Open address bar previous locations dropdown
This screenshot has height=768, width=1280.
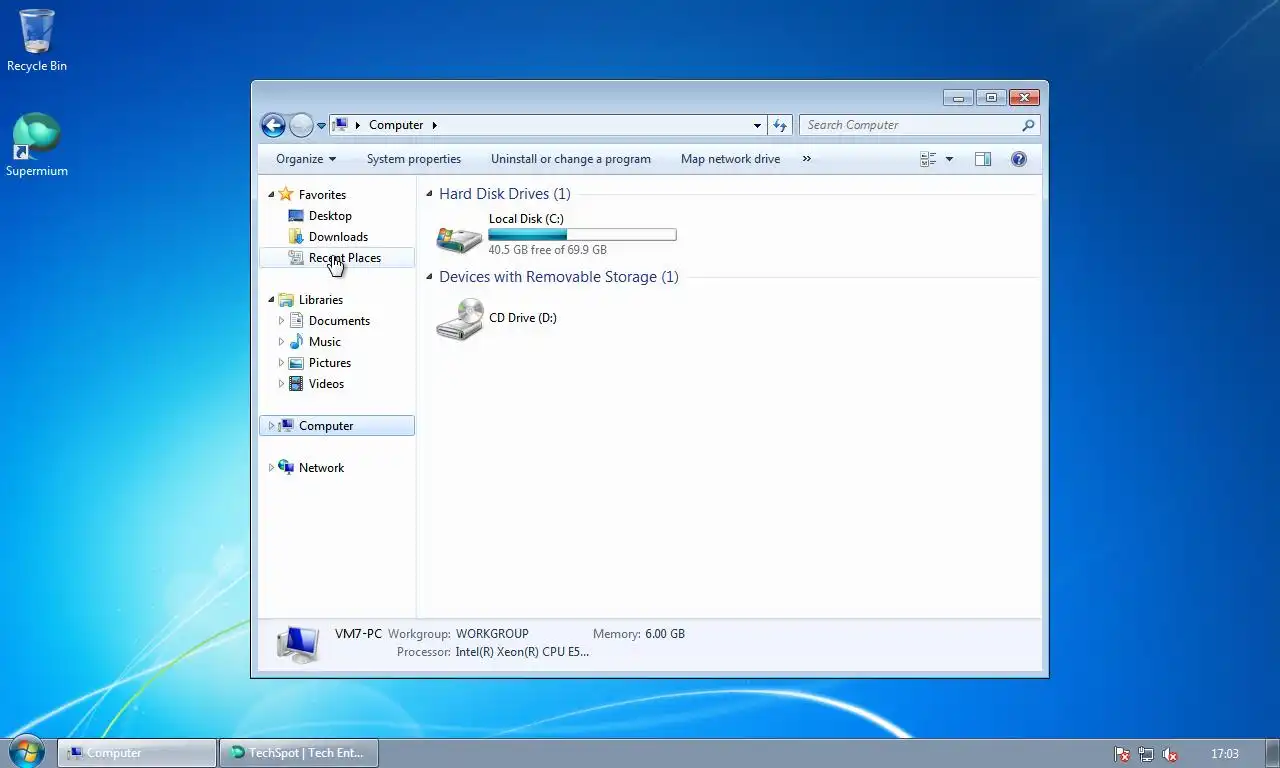[757, 126]
